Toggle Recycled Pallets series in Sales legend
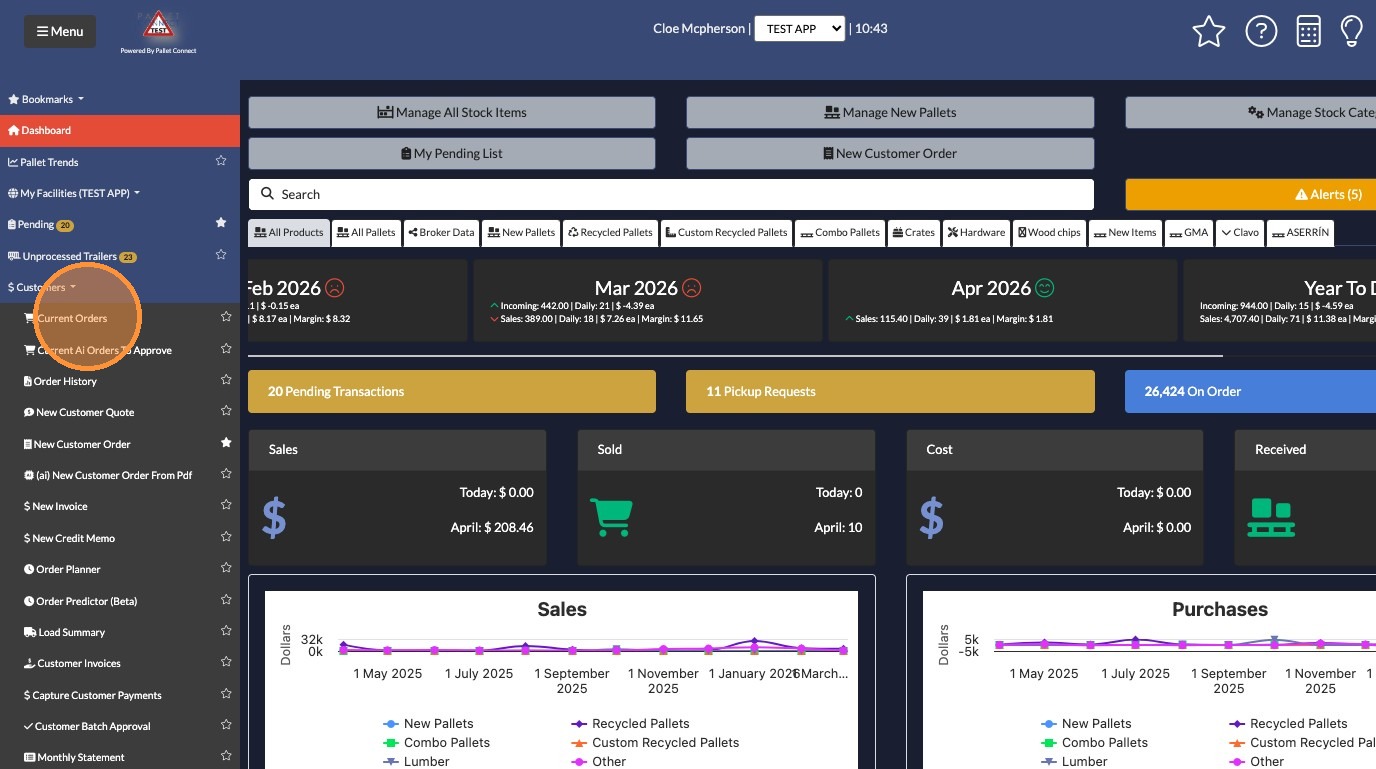This screenshot has height=769, width=1376. (630, 723)
